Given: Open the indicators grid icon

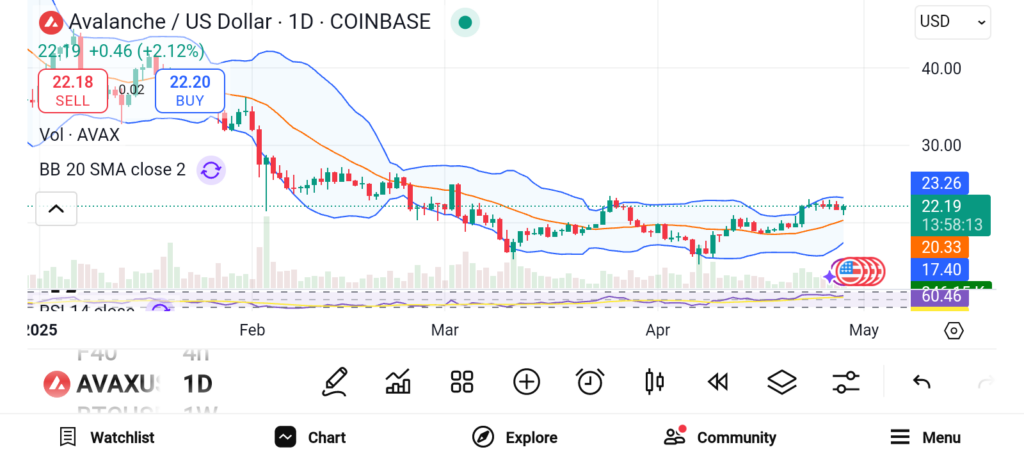Looking at the screenshot, I should pos(461,381).
